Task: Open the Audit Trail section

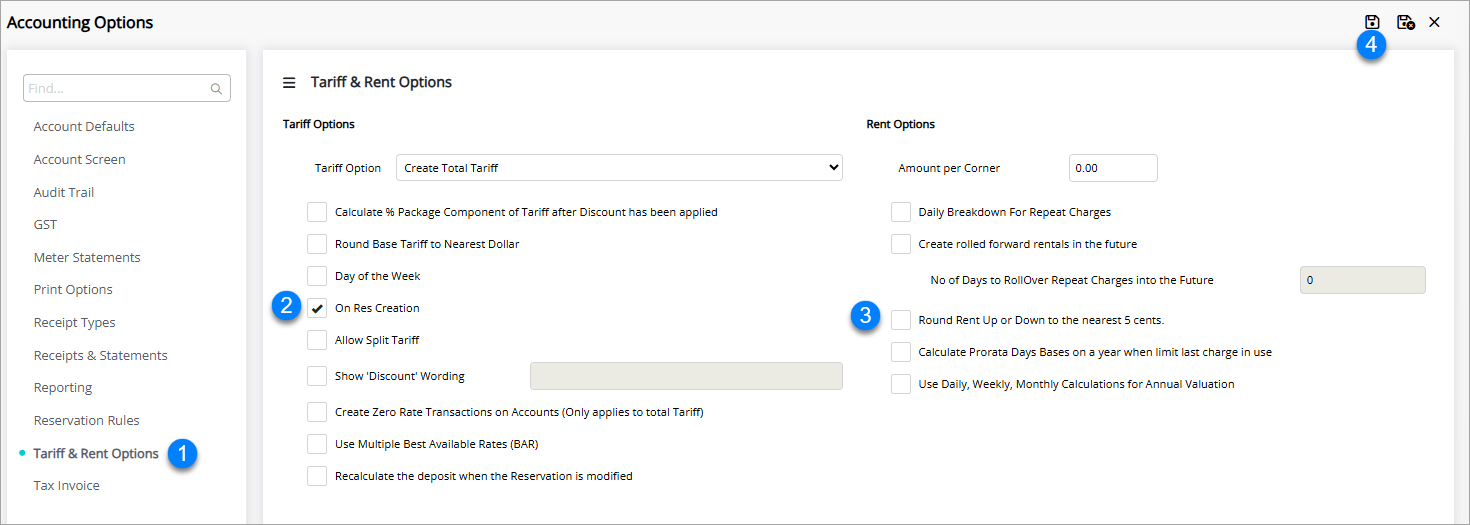Action: 64,192
